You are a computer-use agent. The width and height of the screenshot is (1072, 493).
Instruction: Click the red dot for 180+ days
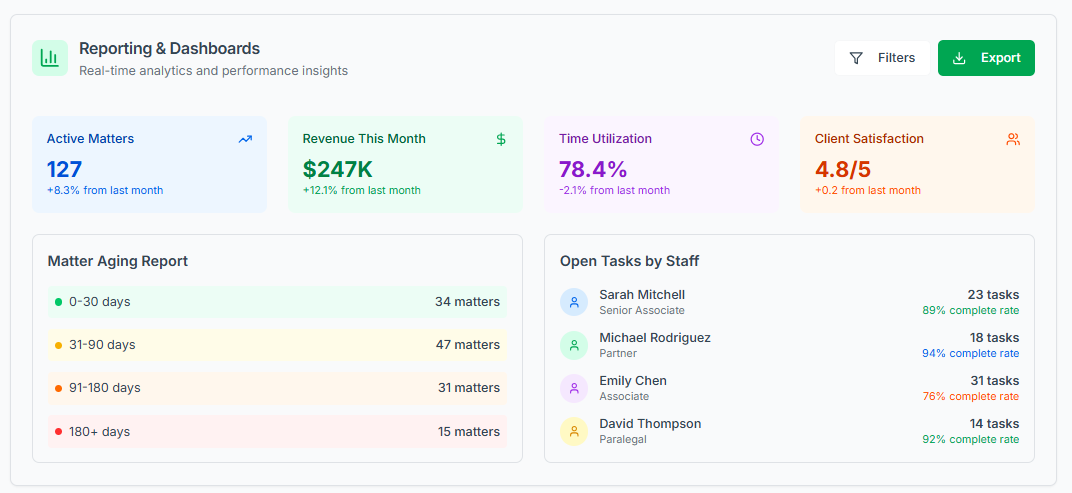pyautogui.click(x=58, y=432)
